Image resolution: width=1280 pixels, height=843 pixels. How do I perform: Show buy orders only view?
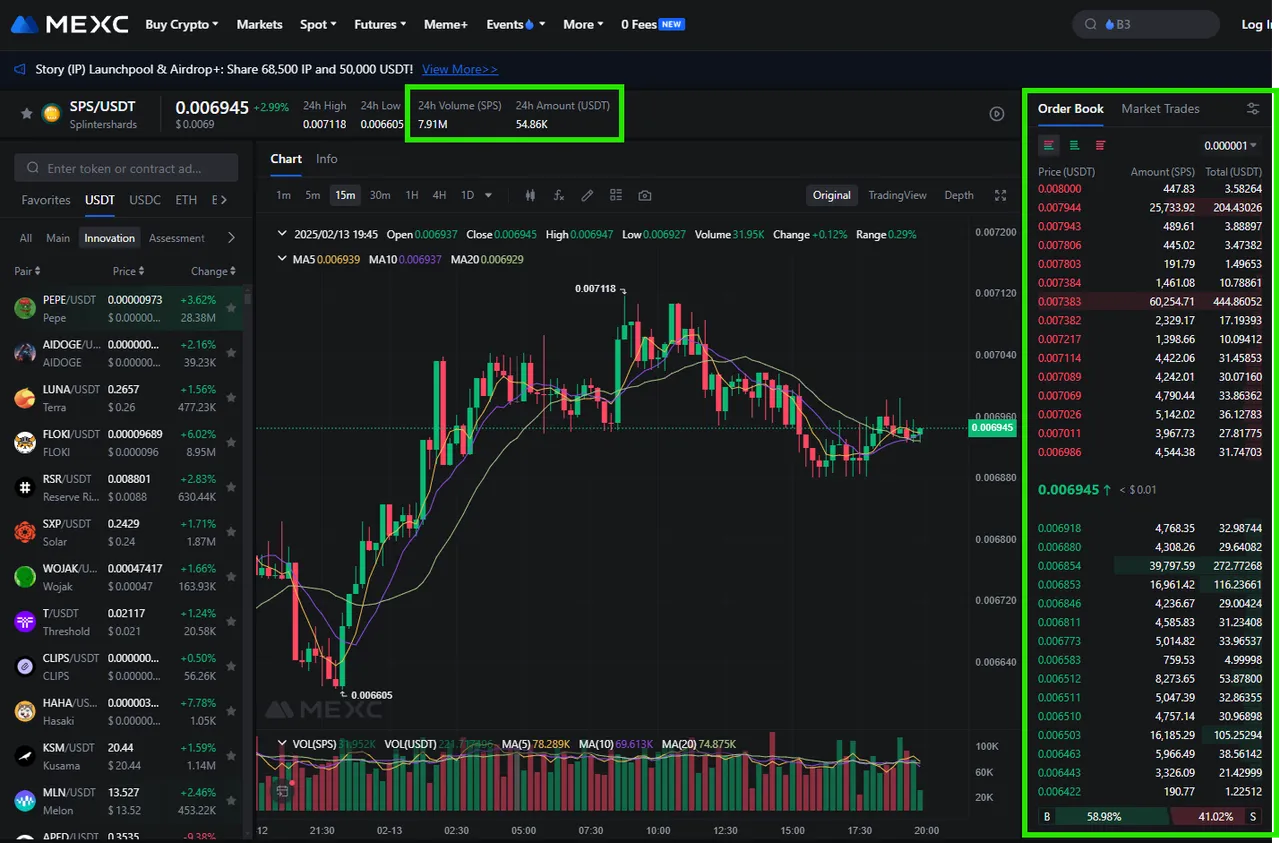click(x=1074, y=145)
